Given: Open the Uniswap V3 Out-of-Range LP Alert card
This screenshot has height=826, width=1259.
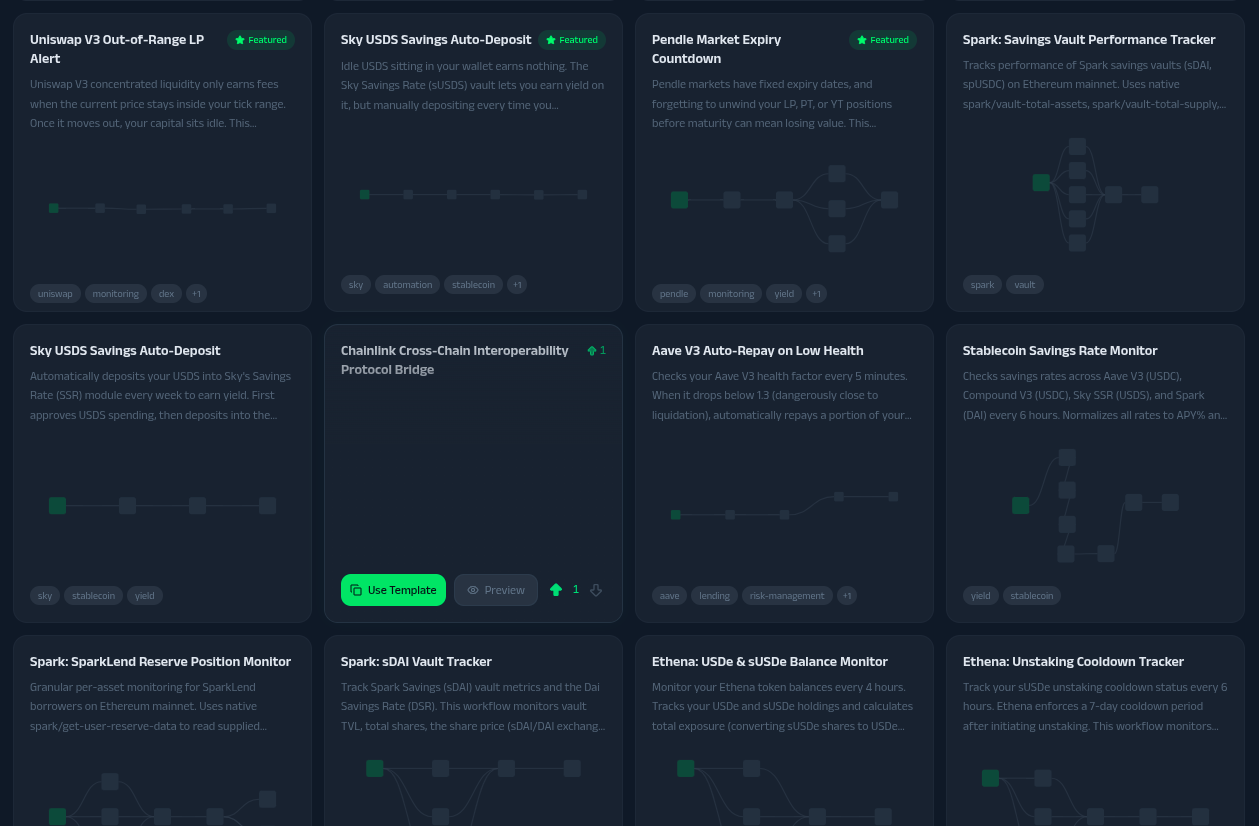Looking at the screenshot, I should (x=162, y=162).
